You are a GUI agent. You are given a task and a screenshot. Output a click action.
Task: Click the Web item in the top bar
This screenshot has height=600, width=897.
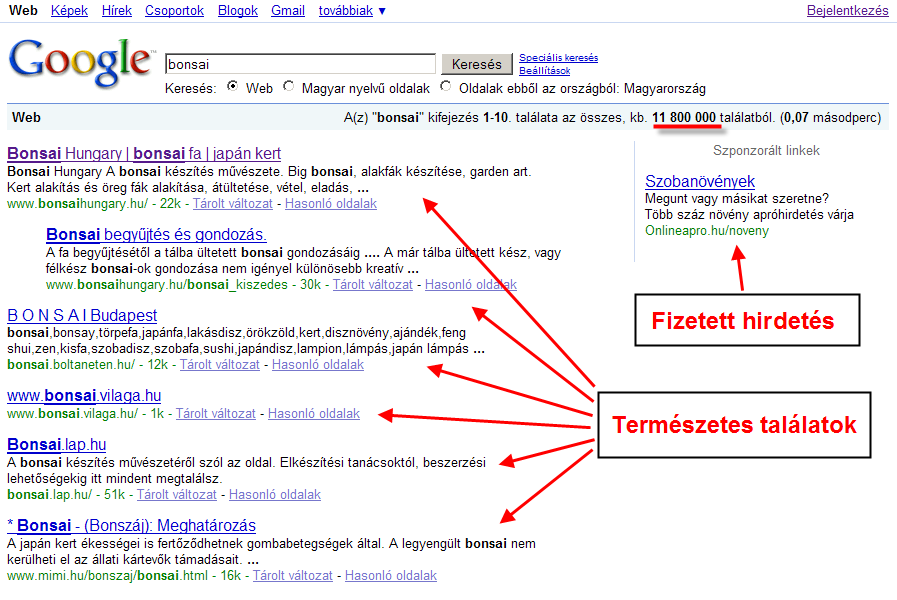click(x=23, y=10)
